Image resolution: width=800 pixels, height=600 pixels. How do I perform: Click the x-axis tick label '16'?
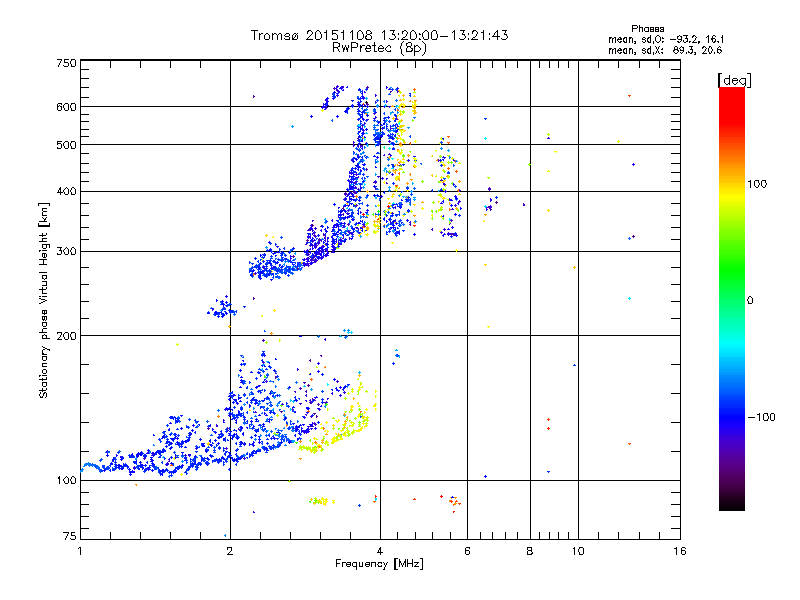(680, 551)
